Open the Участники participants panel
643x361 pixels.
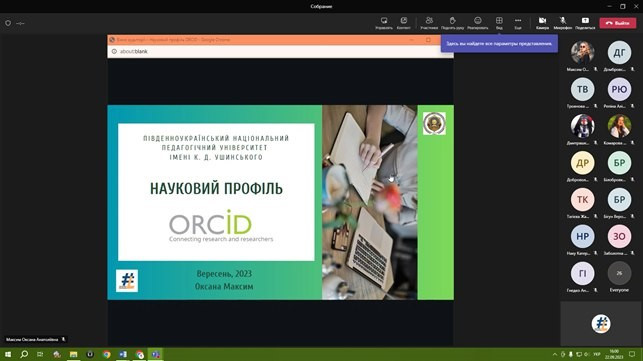[429, 23]
